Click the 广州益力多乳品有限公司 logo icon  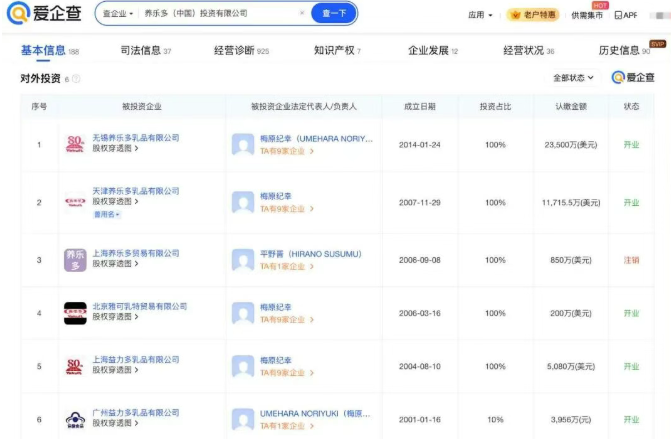click(75, 419)
